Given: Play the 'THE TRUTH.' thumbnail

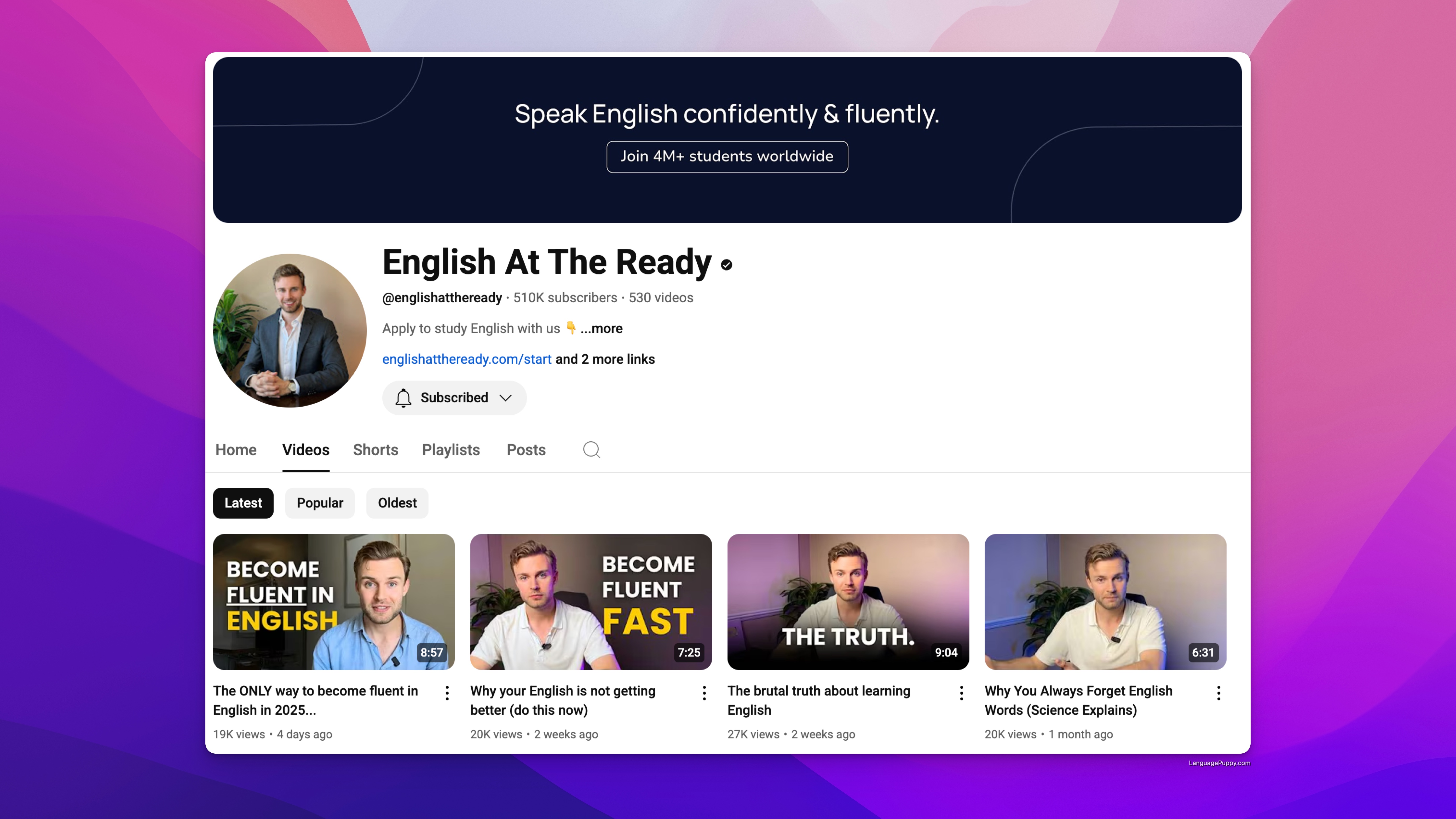Looking at the screenshot, I should tap(848, 602).
